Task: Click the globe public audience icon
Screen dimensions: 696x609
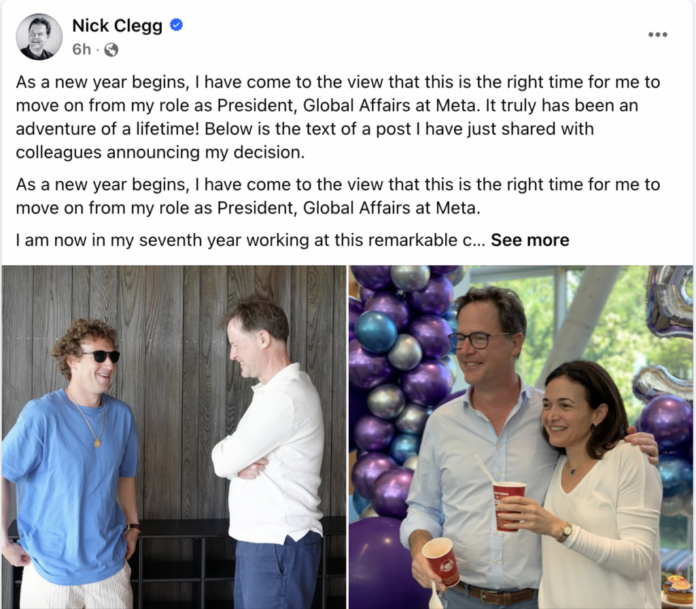Action: tap(111, 49)
